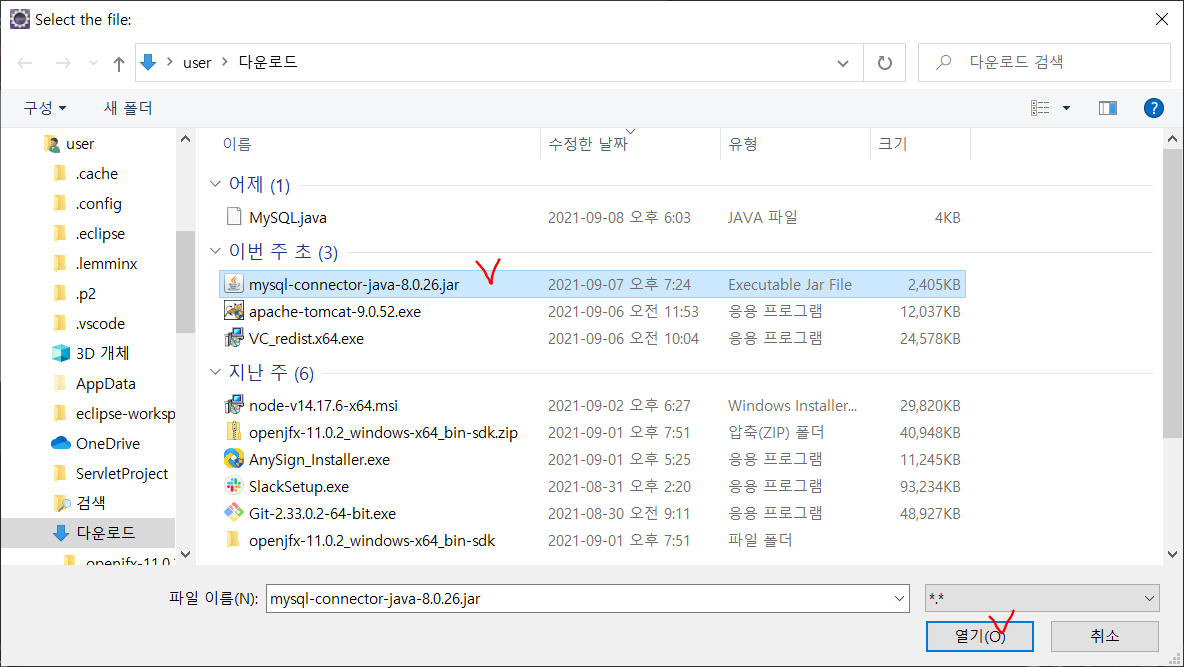Select node-v14.17.6-x64.msi icon

[x=234, y=405]
